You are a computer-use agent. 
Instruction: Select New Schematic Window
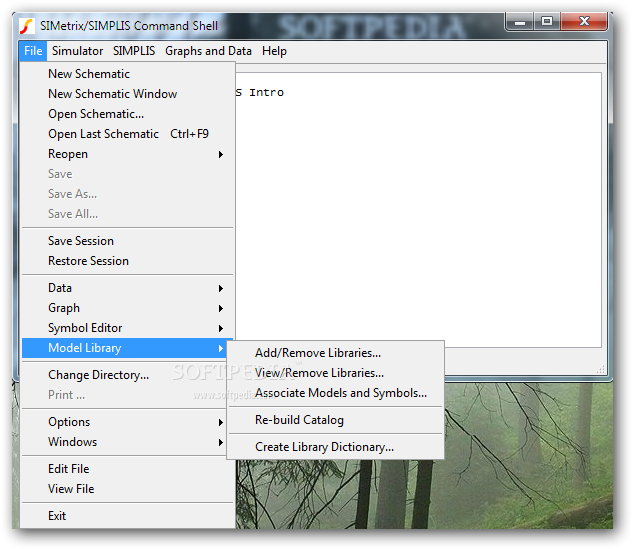(x=128, y=94)
